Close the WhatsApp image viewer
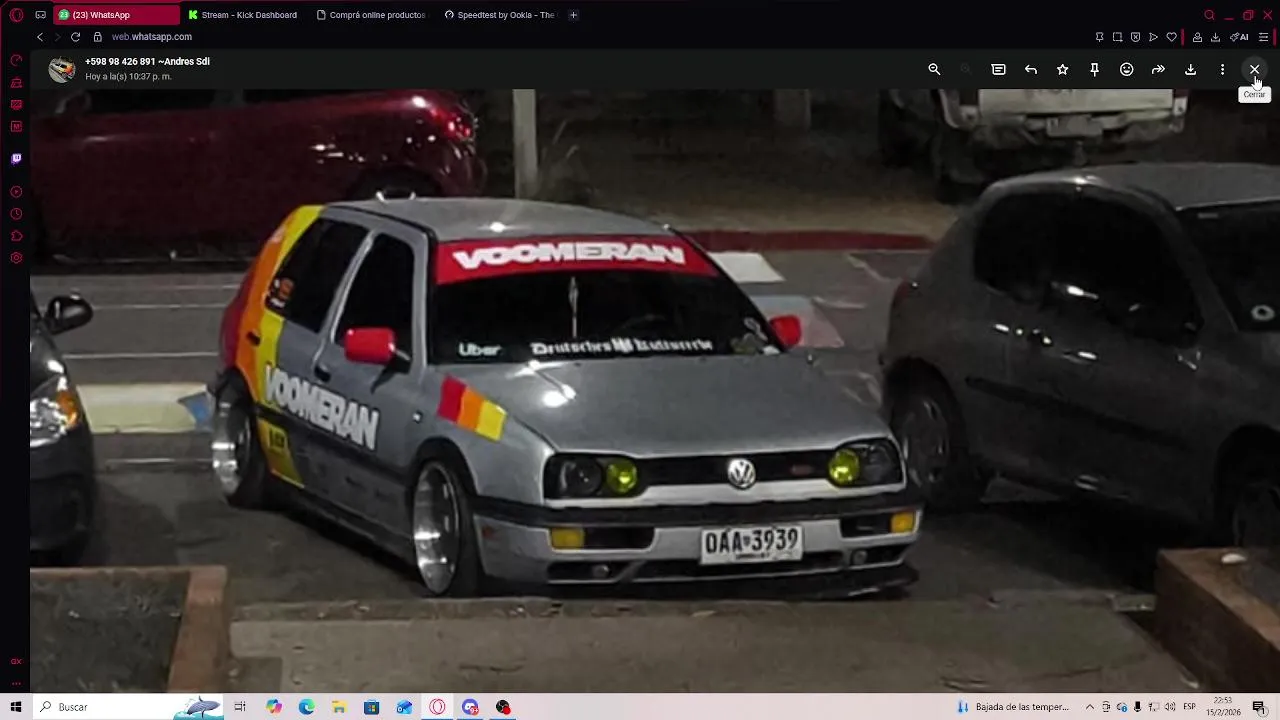The image size is (1280, 720). coord(1254,69)
